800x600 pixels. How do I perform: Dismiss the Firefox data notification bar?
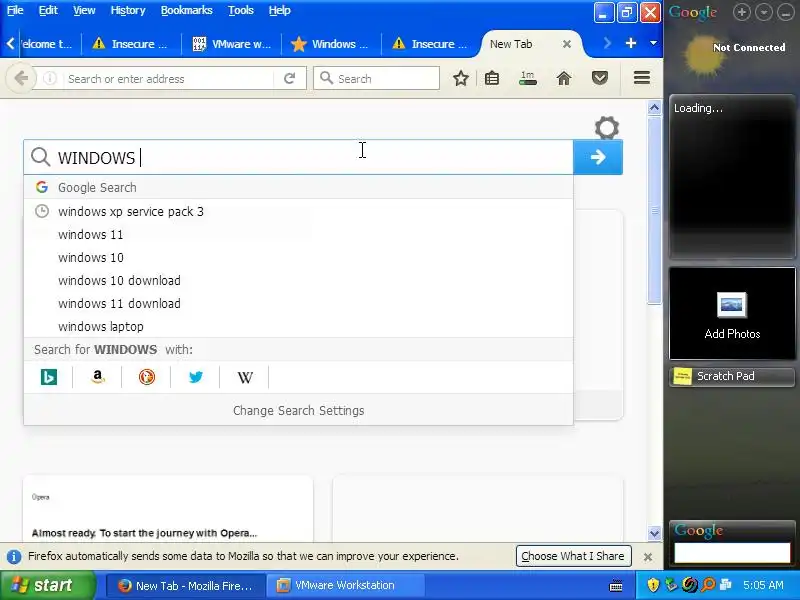click(648, 557)
